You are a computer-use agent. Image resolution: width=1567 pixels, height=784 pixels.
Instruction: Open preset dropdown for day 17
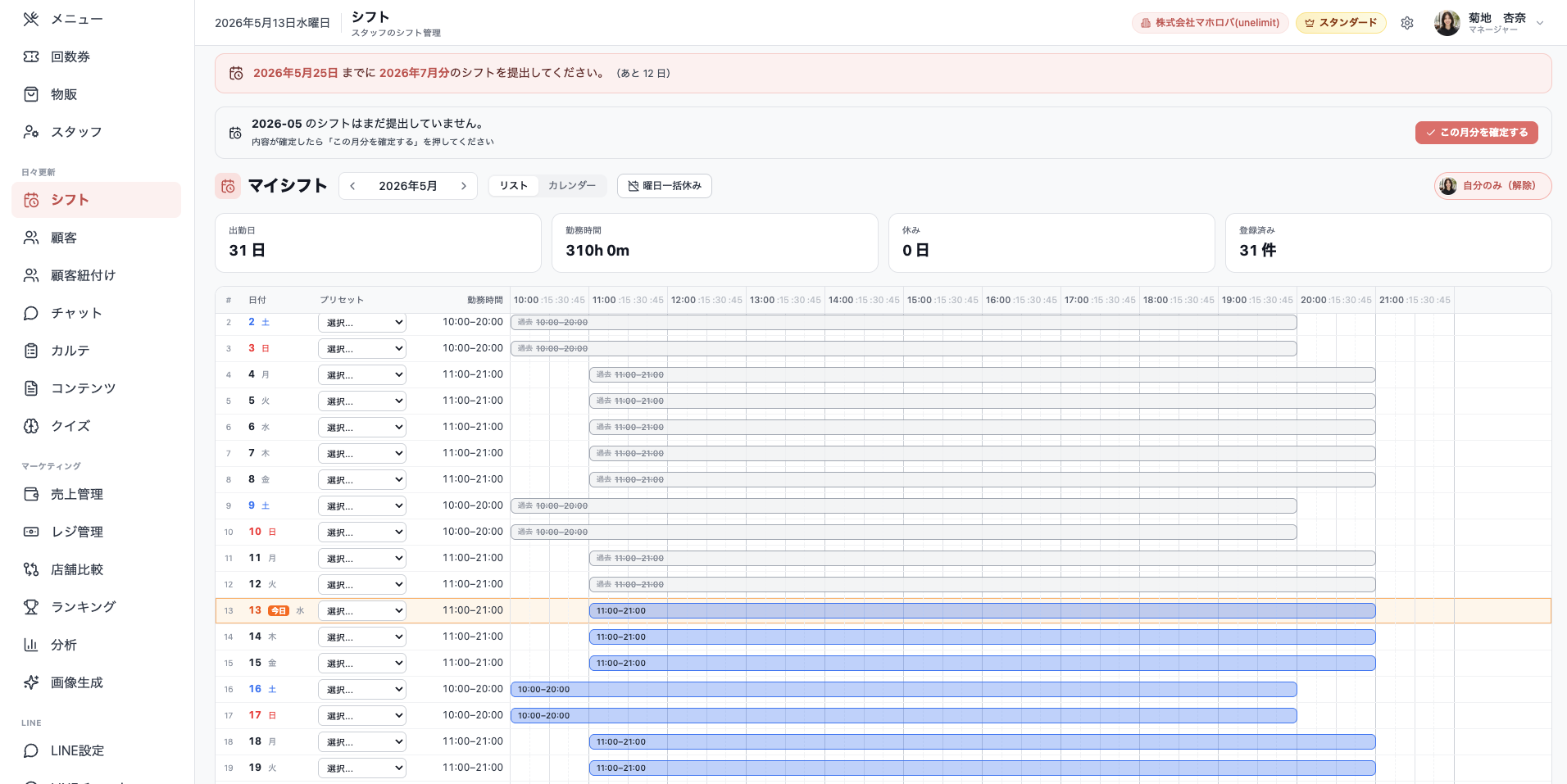click(362, 716)
